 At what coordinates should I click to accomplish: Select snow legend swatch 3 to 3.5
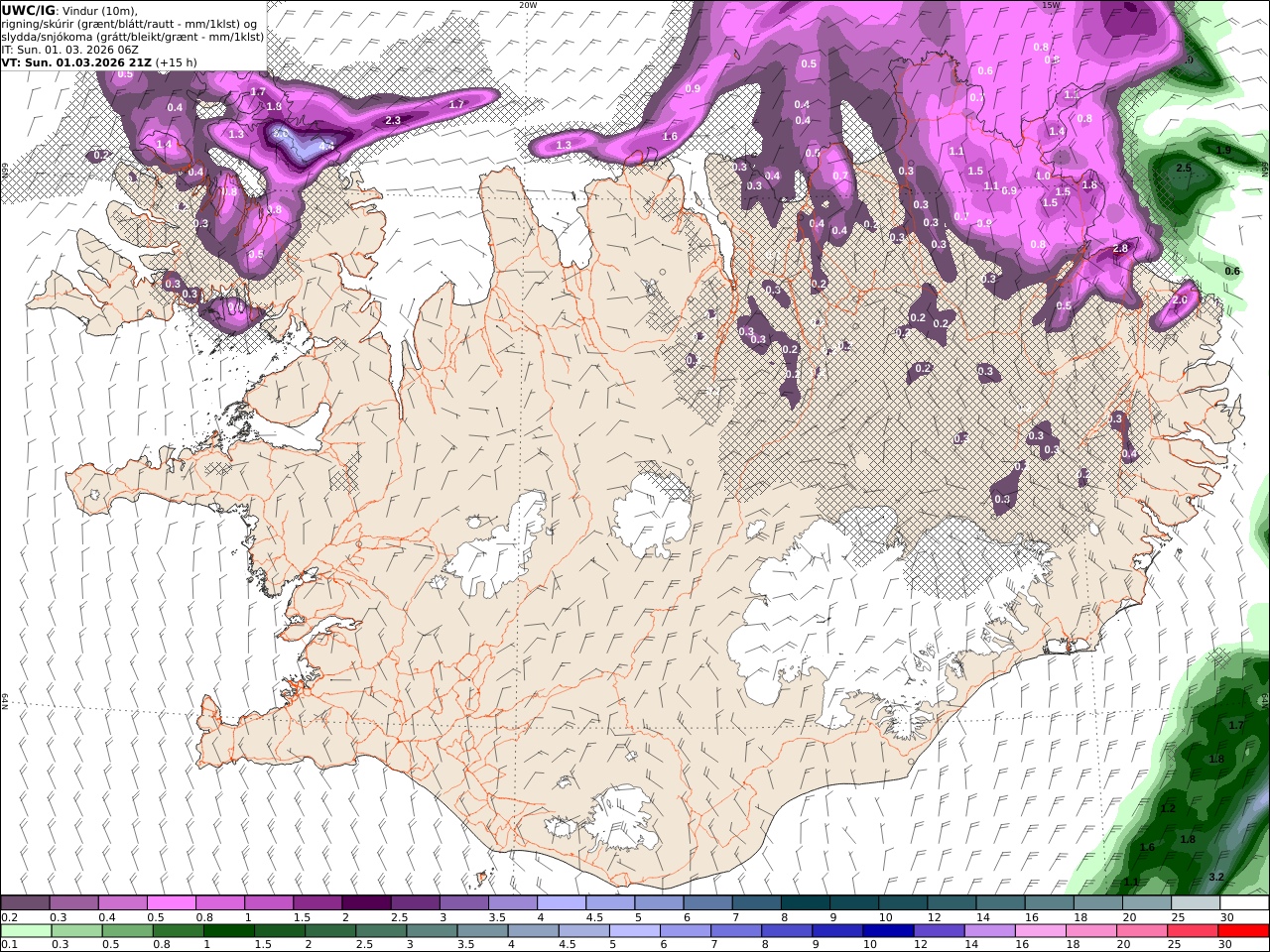pos(463,903)
